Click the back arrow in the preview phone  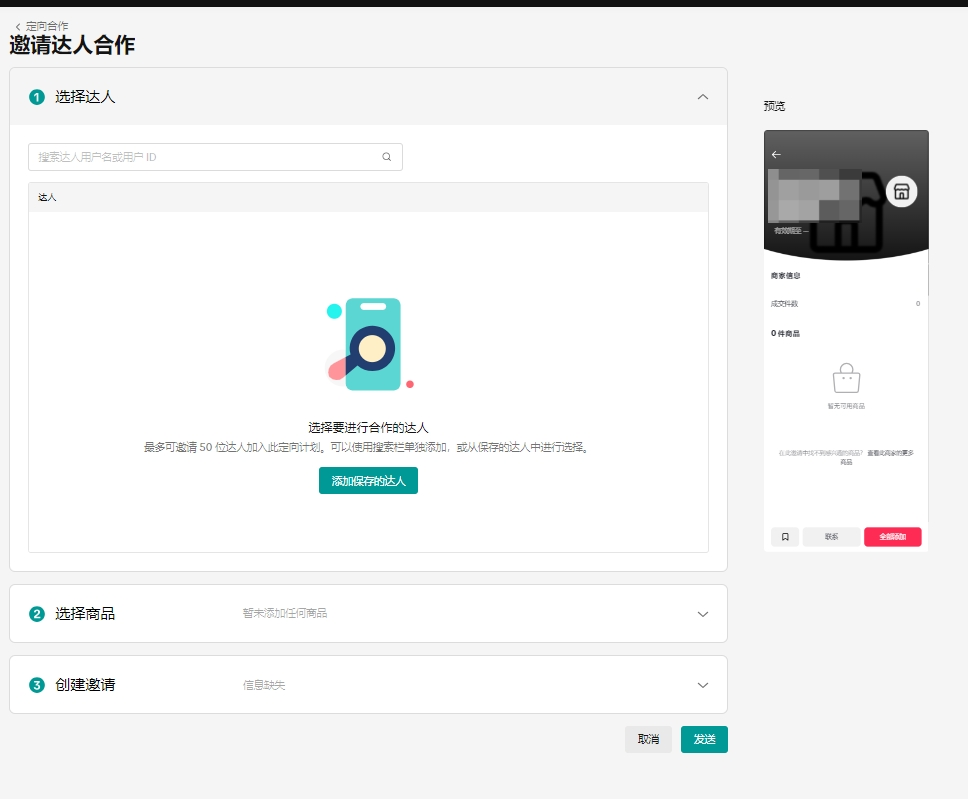[x=776, y=154]
